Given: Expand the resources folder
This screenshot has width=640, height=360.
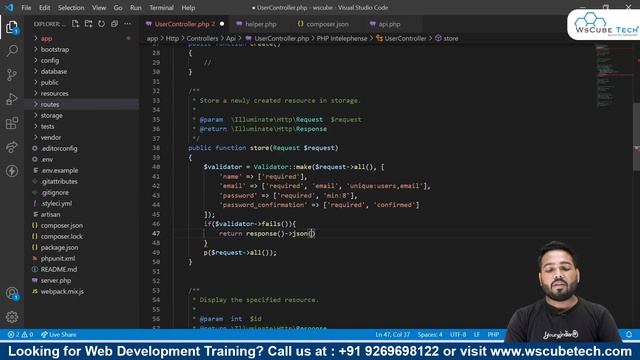Looking at the screenshot, I should tap(82, 93).
